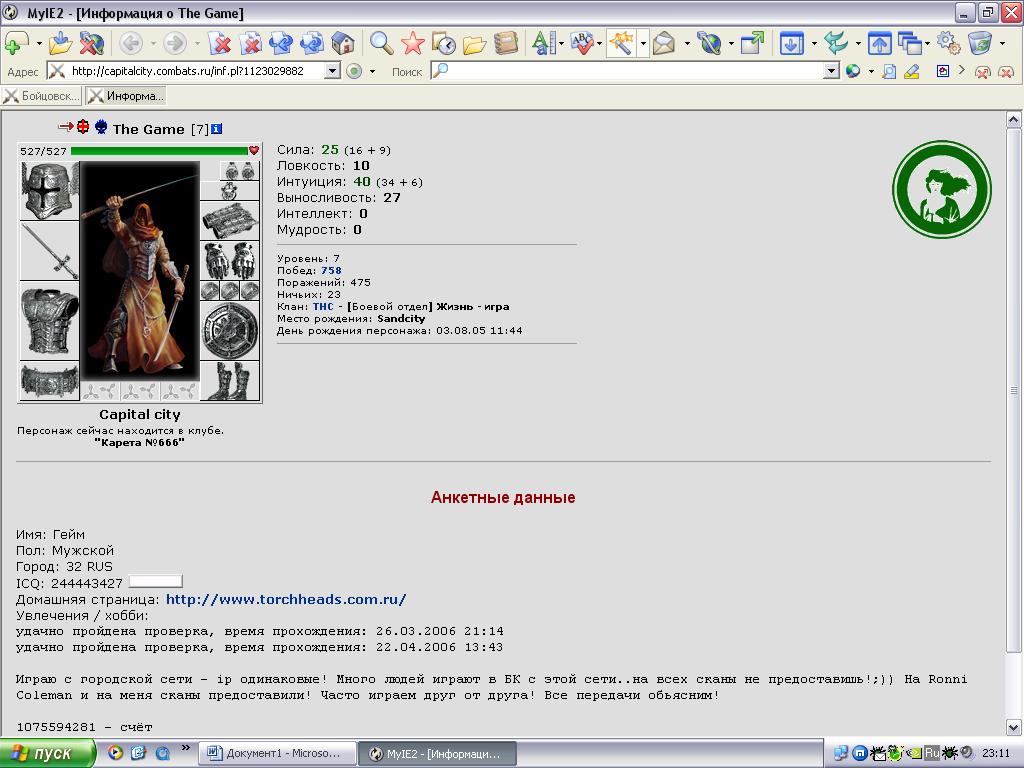Click the 758 victories link
Screen dimensions: 1024x768
coord(331,270)
